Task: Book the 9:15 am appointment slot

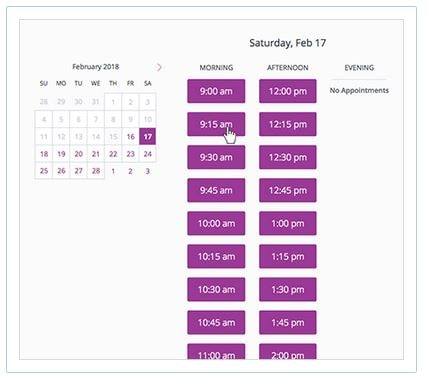Action: pos(216,124)
